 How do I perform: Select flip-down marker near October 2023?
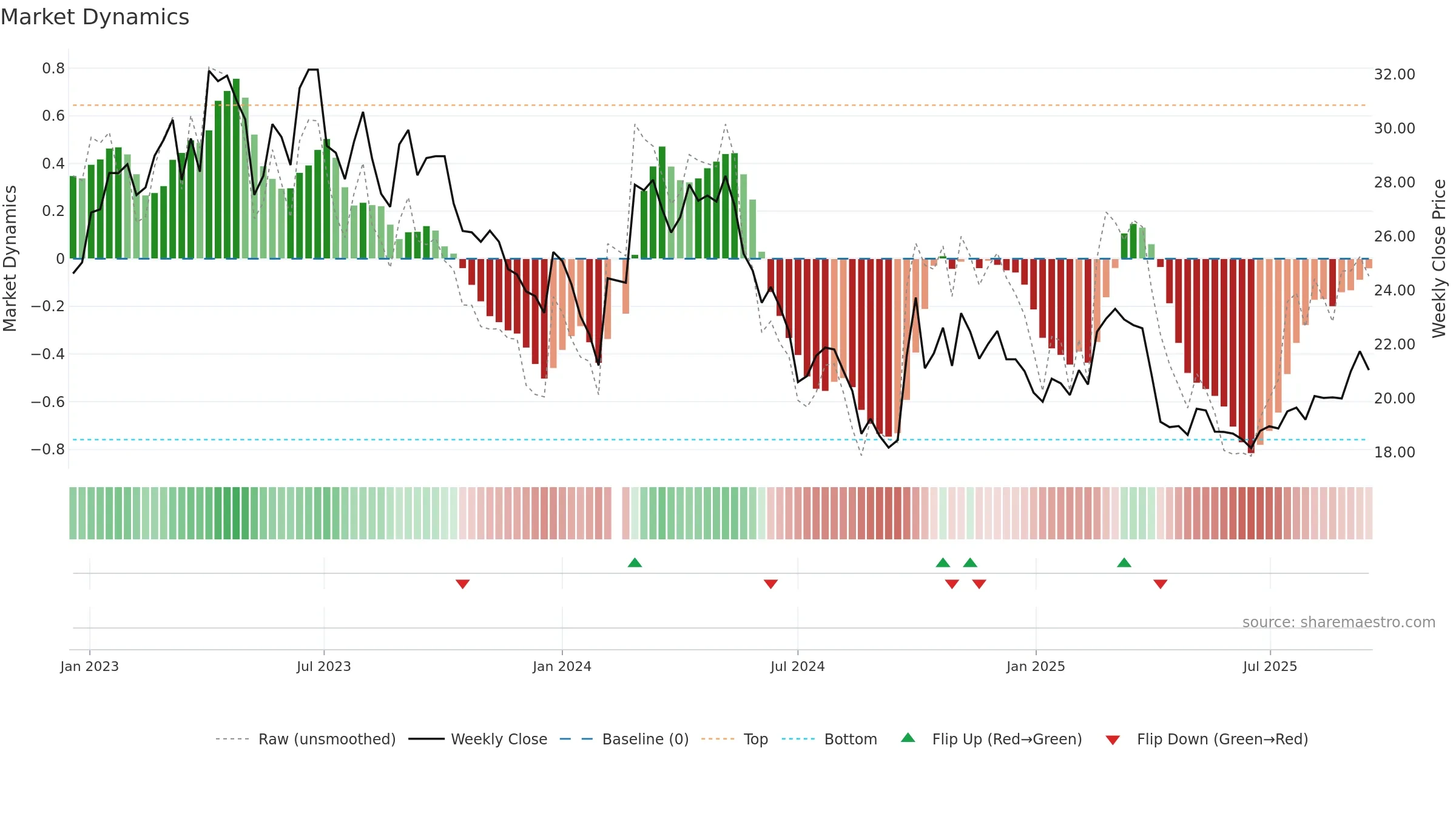pyautogui.click(x=462, y=584)
